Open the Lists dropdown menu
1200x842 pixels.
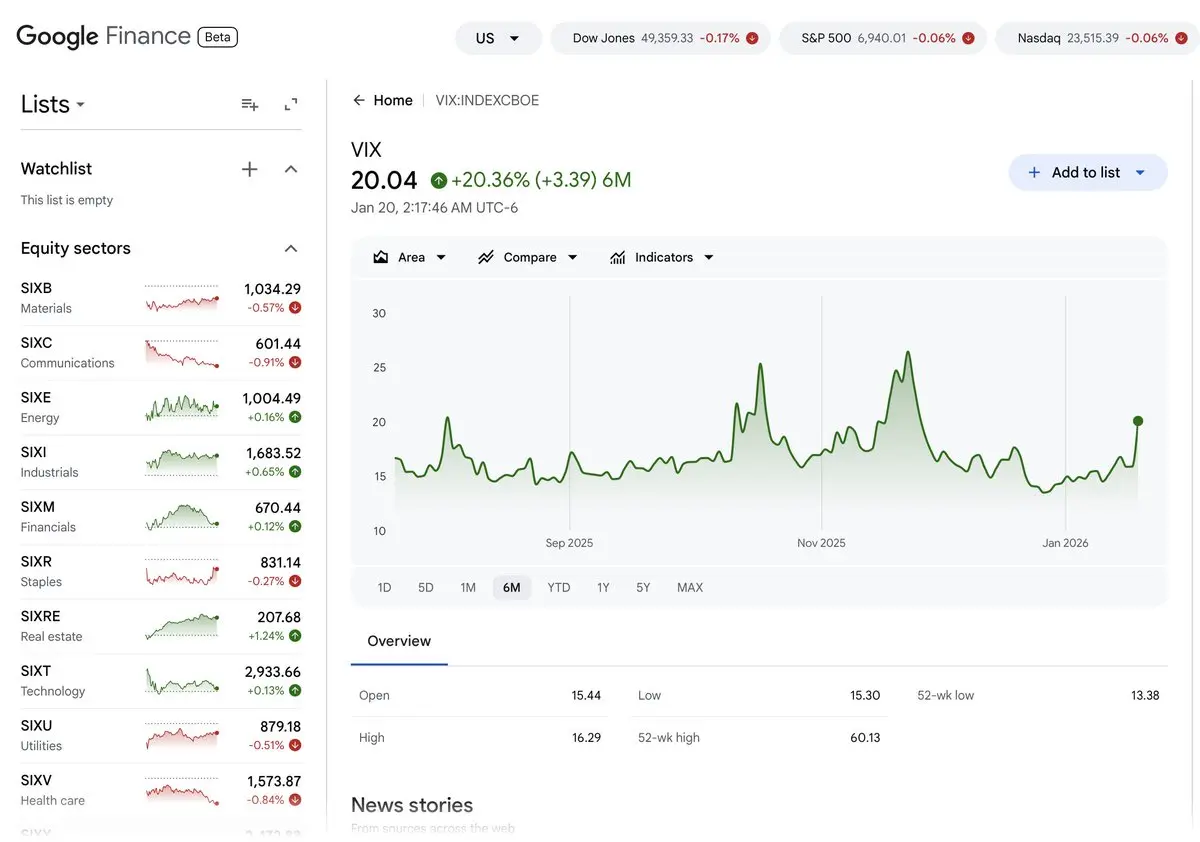[53, 104]
